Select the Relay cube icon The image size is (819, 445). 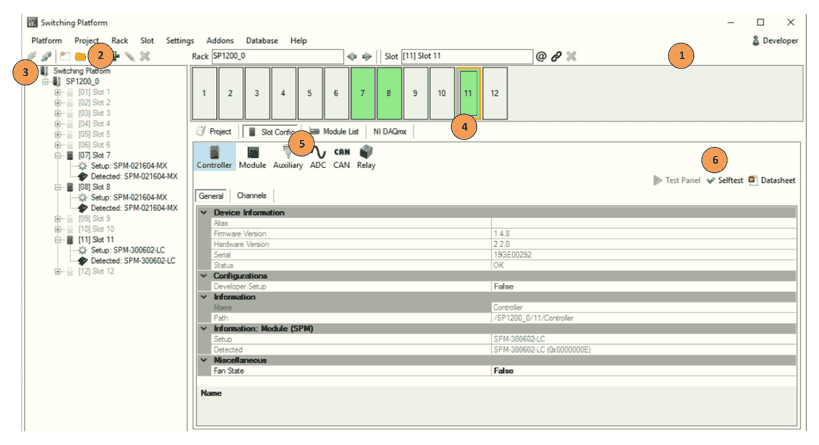point(366,157)
